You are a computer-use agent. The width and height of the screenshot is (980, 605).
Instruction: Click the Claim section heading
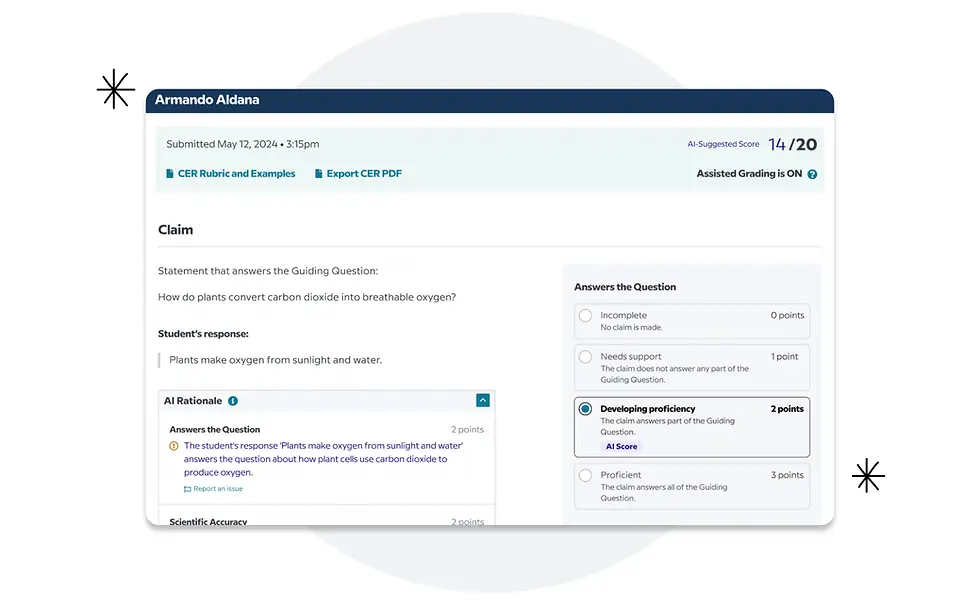coord(176,230)
